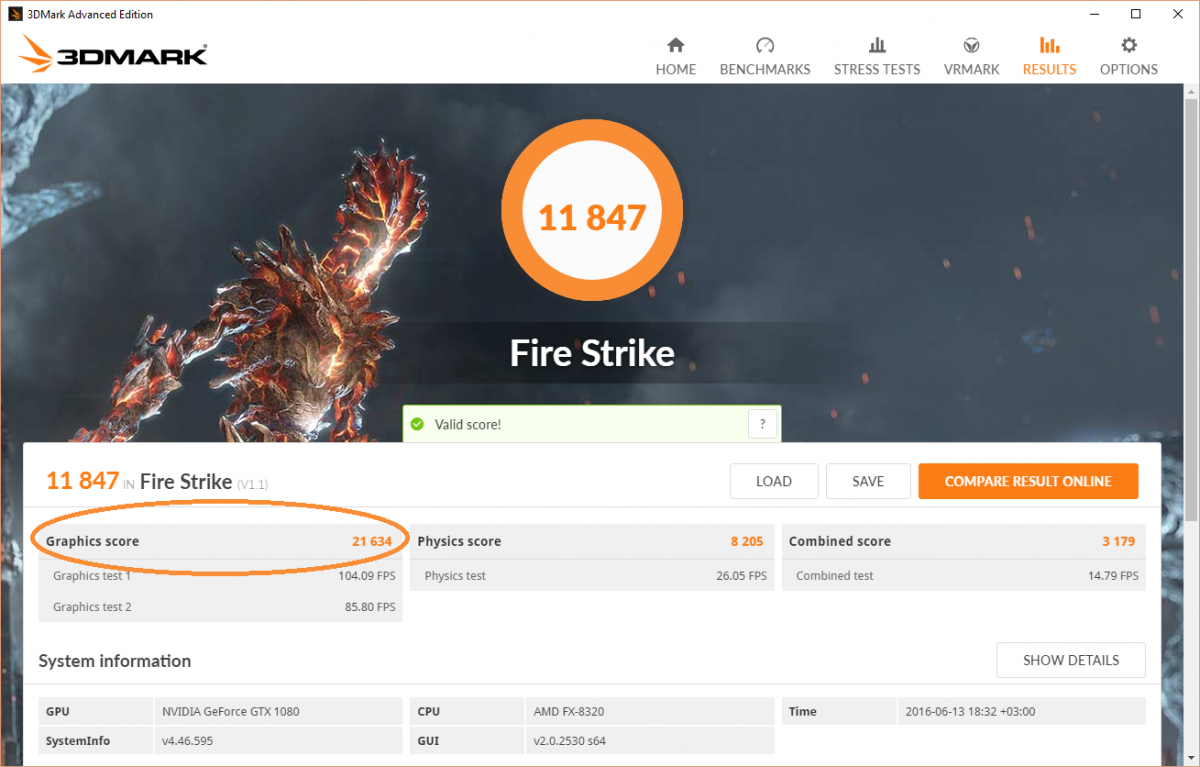Click Physics test 26.05 FPS row
Viewport: 1200px width, 767px height.
pyautogui.click(x=592, y=576)
